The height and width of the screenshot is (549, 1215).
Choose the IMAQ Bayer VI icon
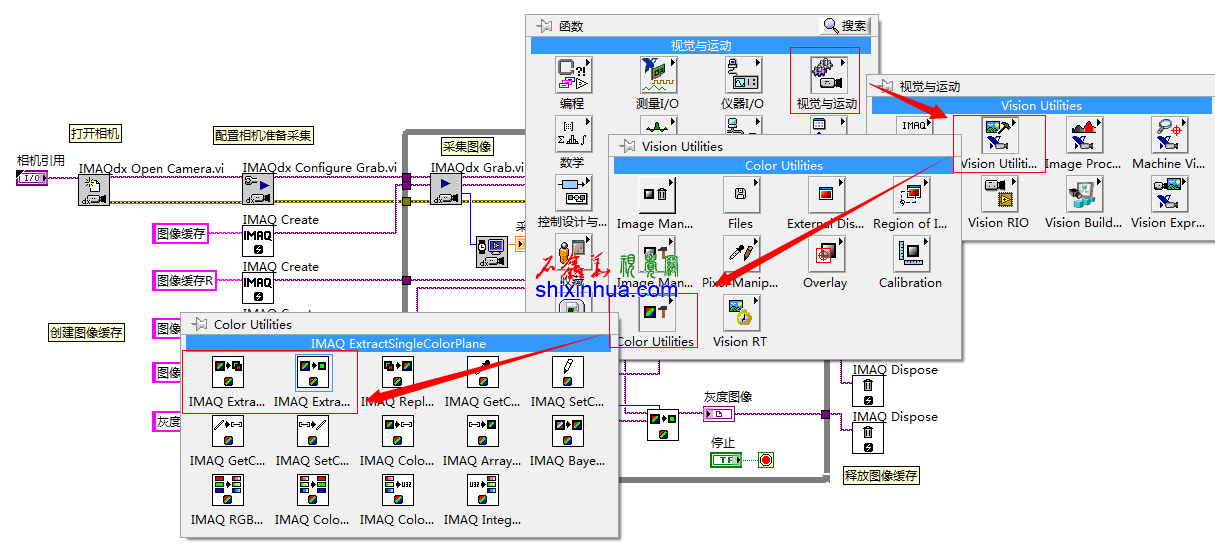568,432
